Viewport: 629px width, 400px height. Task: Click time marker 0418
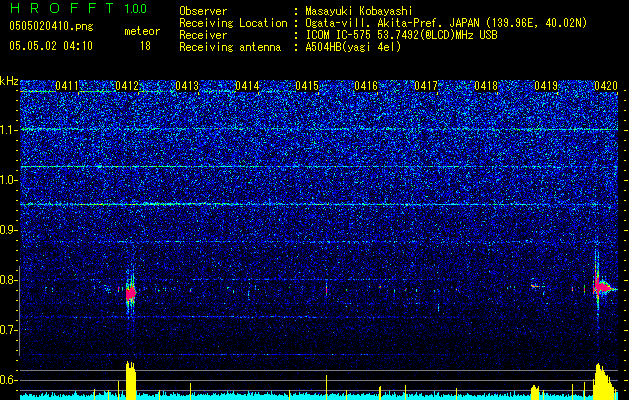coord(486,86)
